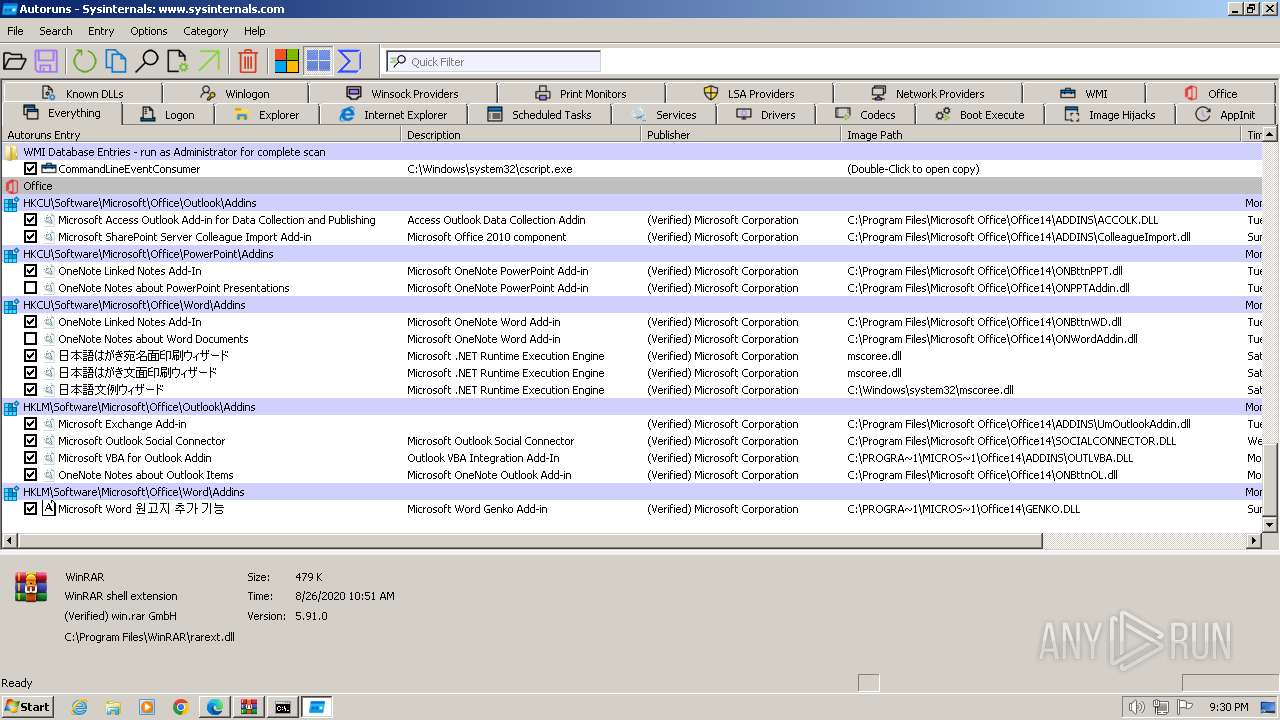The image size is (1280, 720).
Task: Launch Internet Explorer from the taskbar
Action: [x=79, y=707]
